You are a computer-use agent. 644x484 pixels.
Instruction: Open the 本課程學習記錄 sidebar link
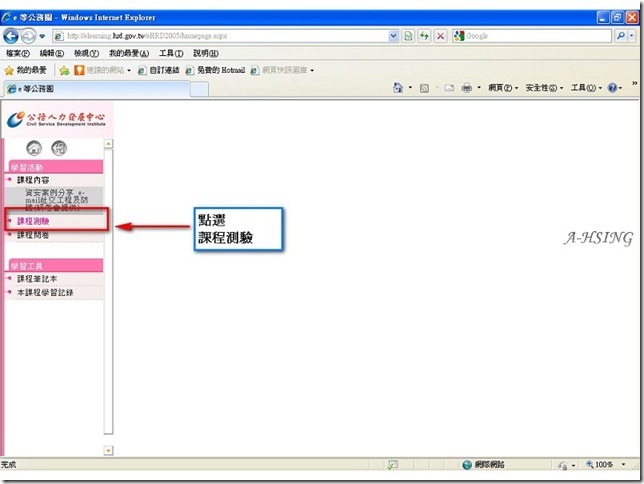click(x=45, y=293)
